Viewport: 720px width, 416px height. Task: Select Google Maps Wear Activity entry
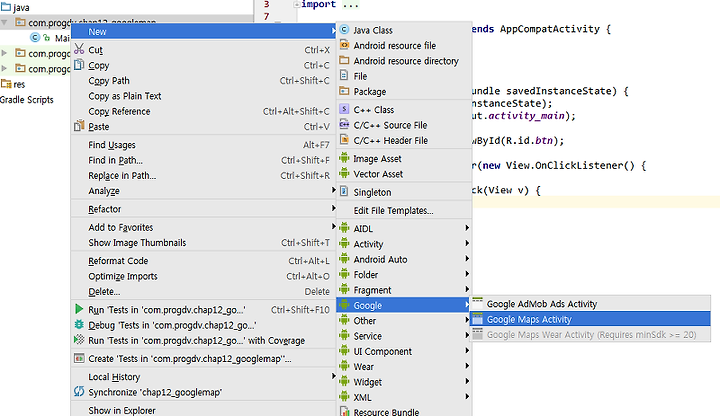[591, 335]
